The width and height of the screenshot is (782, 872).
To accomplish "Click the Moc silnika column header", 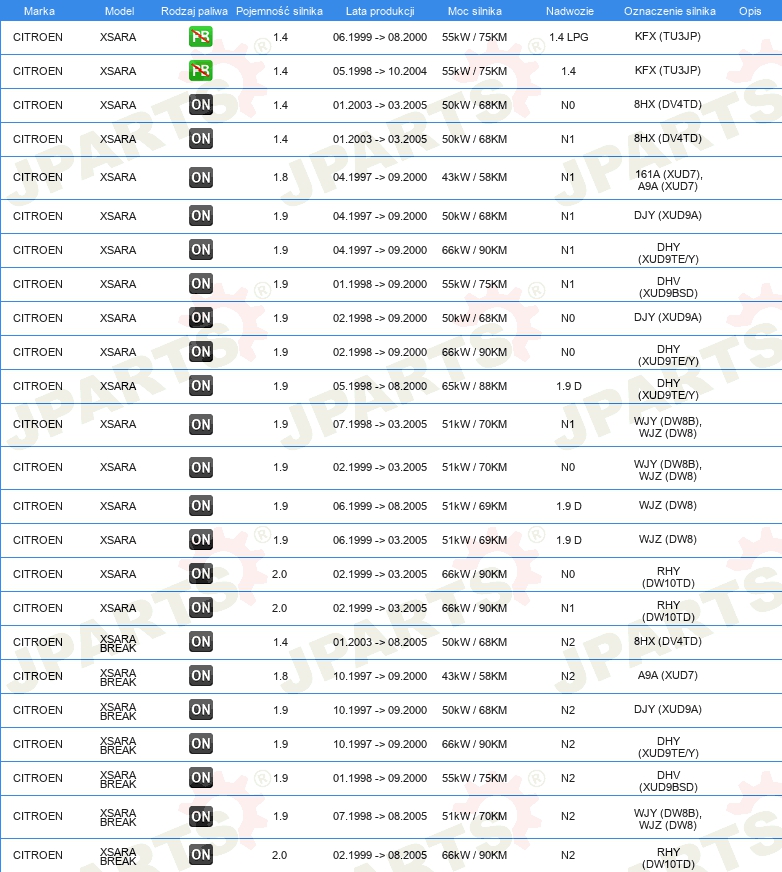I will [x=474, y=11].
